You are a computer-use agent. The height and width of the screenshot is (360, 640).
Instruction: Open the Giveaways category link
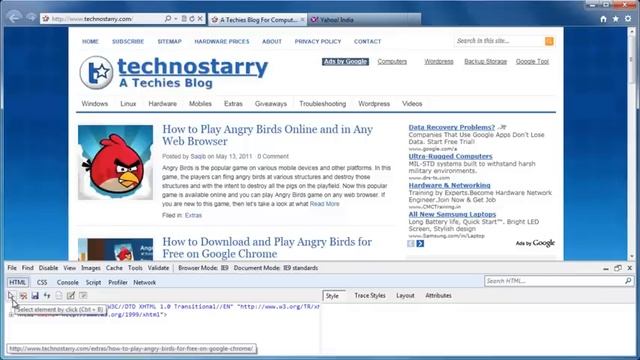click(271, 104)
